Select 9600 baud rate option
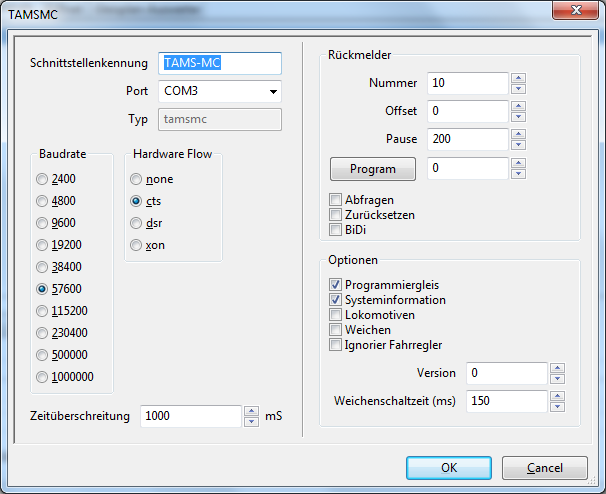 [x=42, y=223]
